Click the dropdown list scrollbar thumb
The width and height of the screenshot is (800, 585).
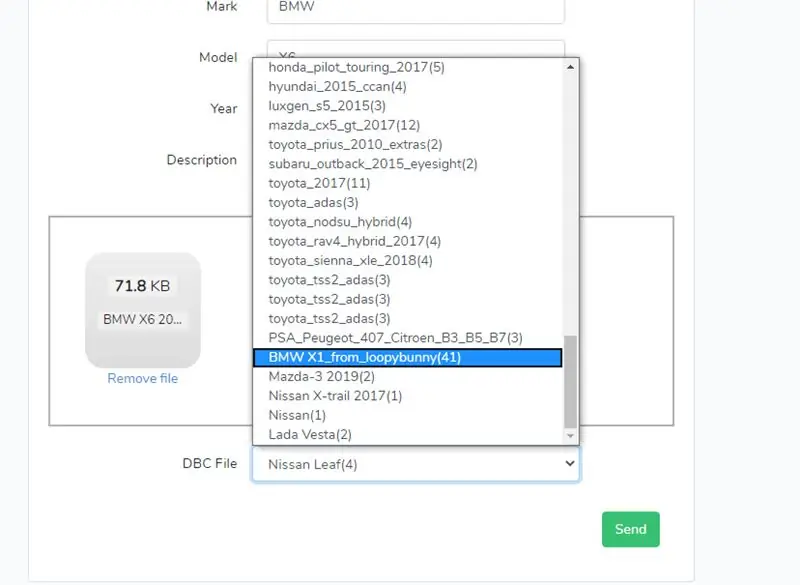570,381
